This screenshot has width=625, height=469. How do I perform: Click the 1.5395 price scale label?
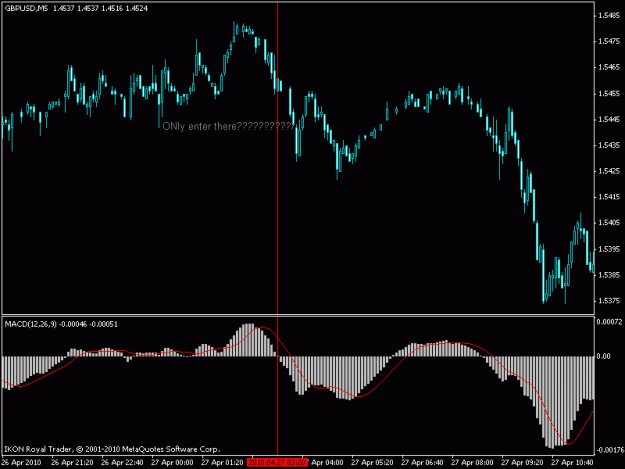(x=609, y=249)
